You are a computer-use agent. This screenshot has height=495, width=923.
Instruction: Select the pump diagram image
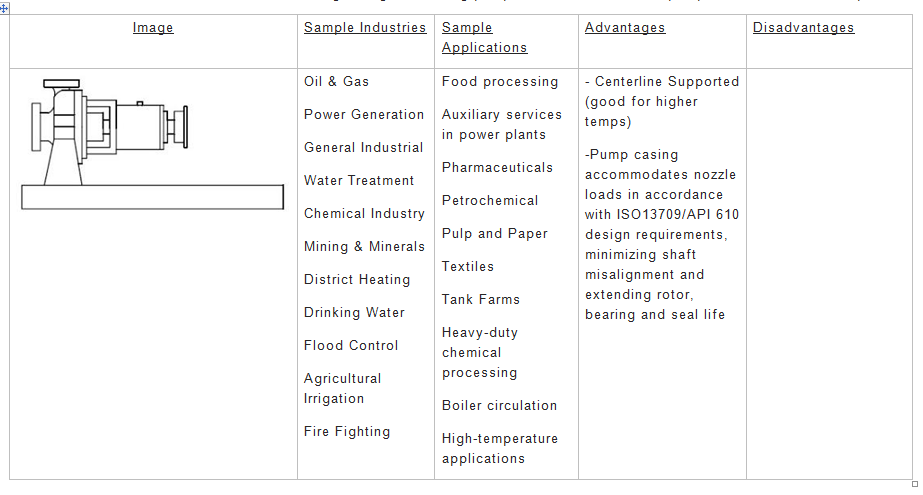[151, 144]
